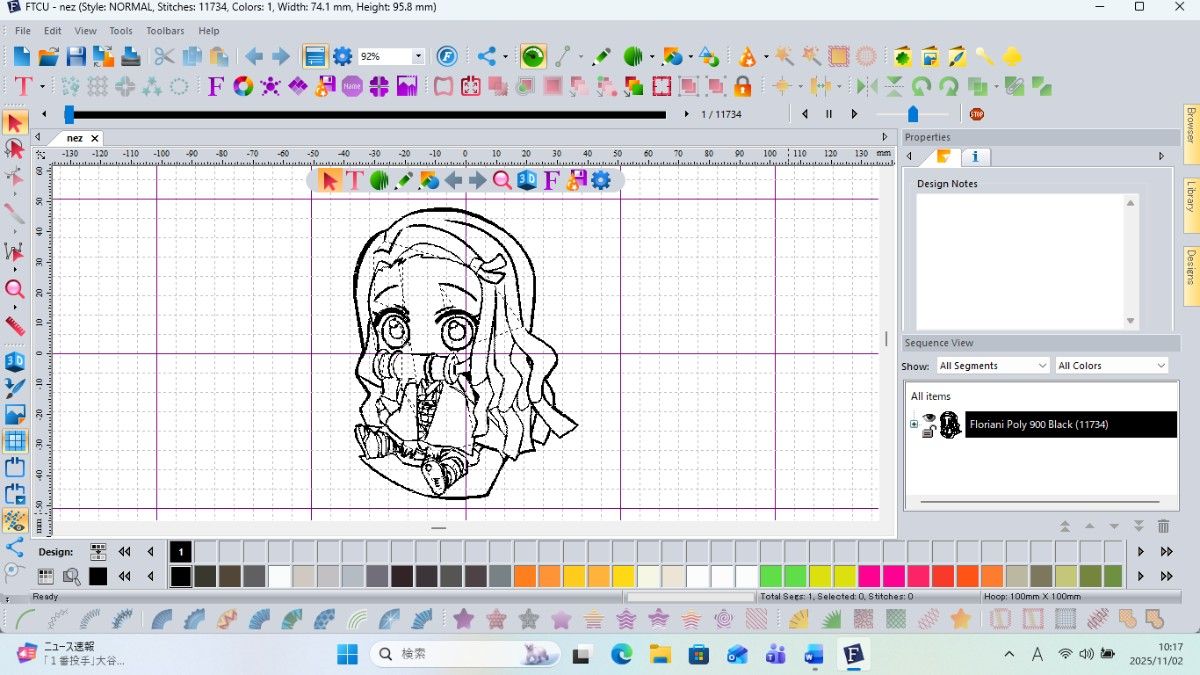
Task: Click the scissors Cut icon
Action: pyautogui.click(x=163, y=56)
